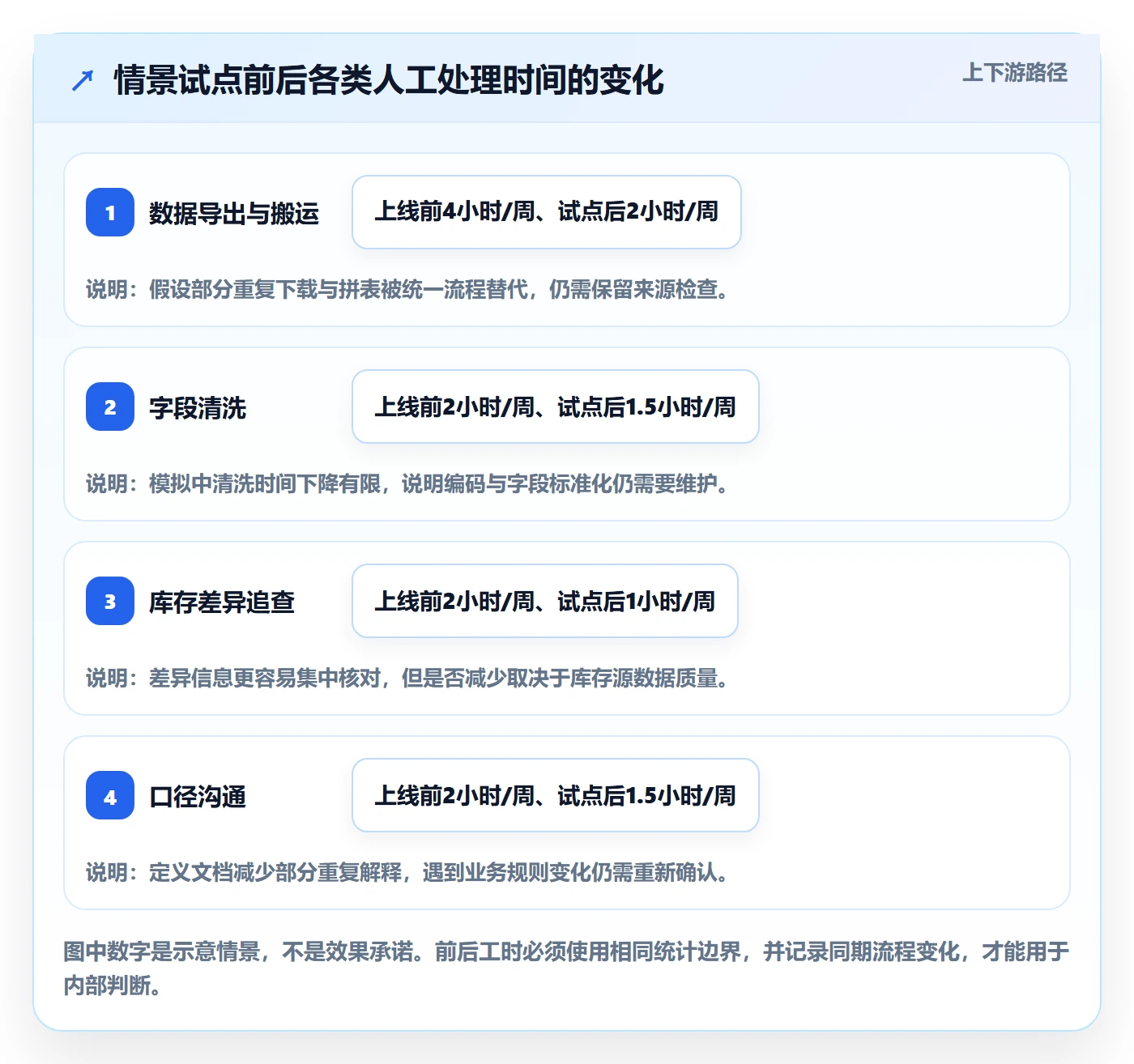Click the 字段清洗 pill 上线前2小时/周、试点后1.5小时/周
This screenshot has height=1064, width=1134.
(556, 406)
